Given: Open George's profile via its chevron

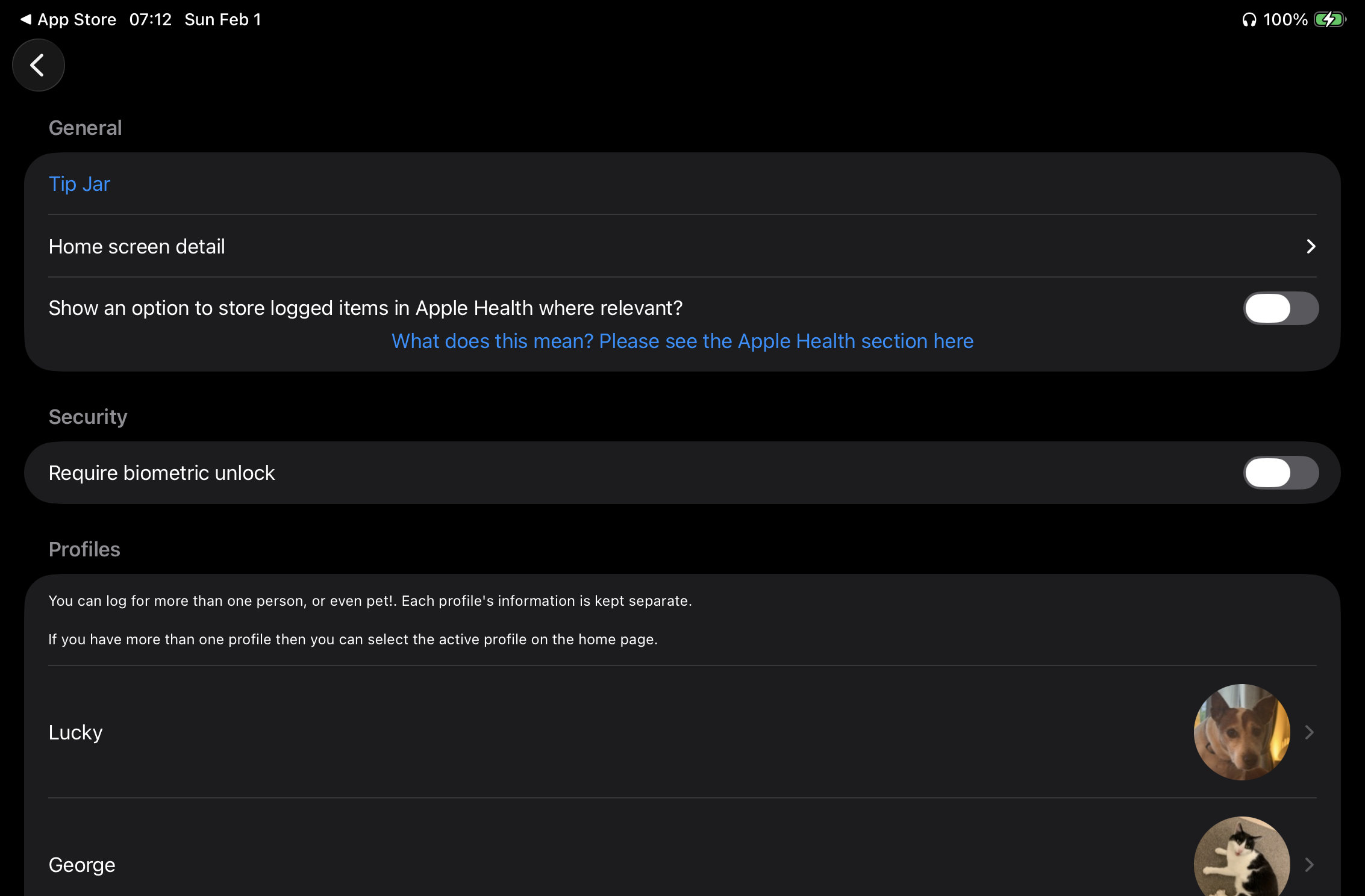Looking at the screenshot, I should click(x=1310, y=865).
